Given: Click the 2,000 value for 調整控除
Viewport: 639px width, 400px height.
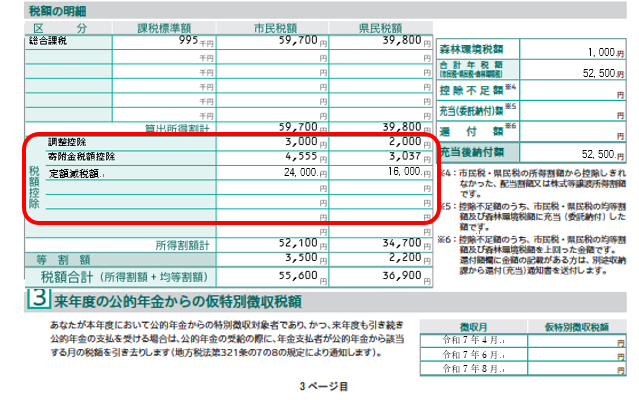Looking at the screenshot, I should coord(405,141).
